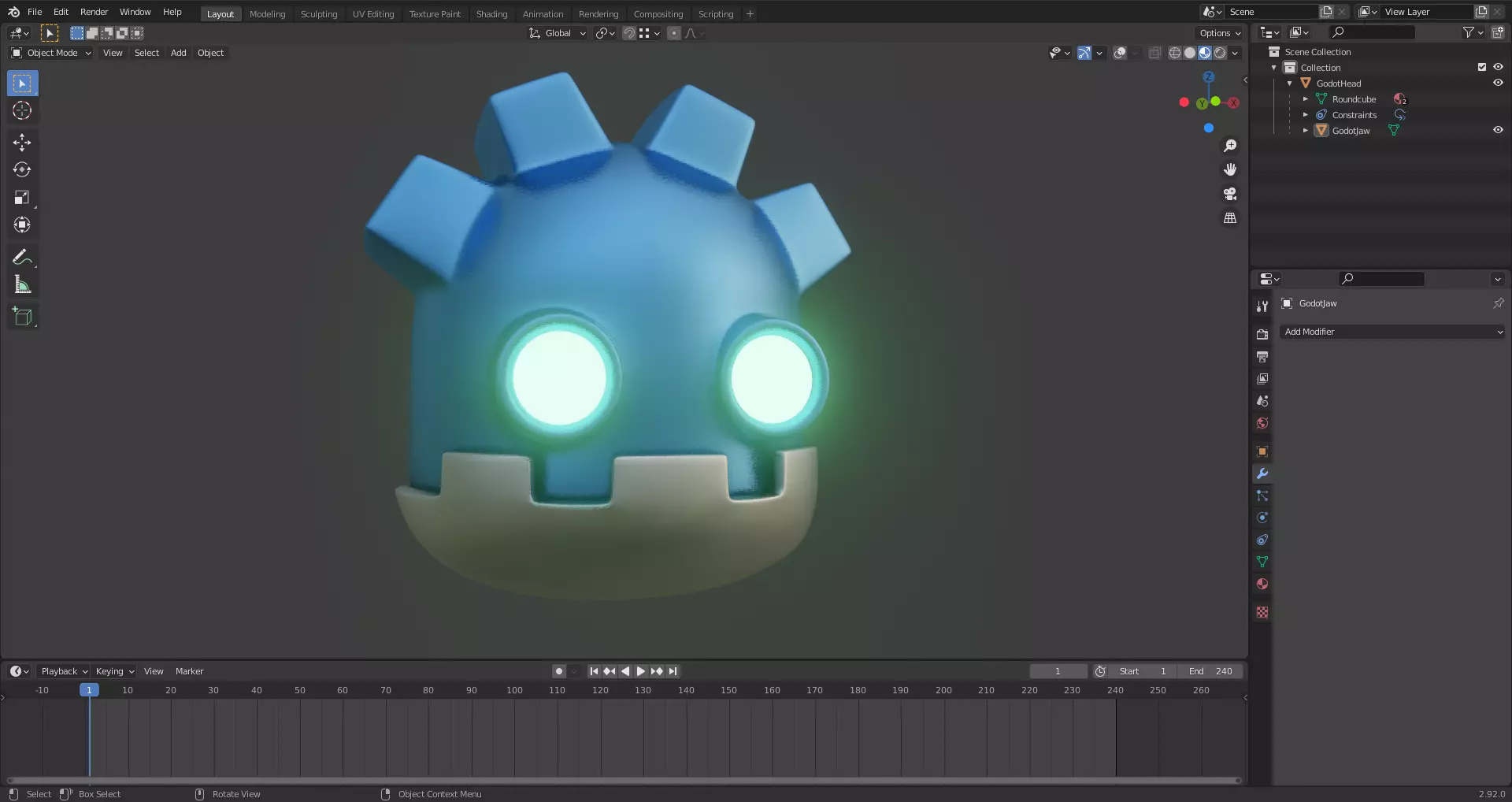This screenshot has width=1512, height=802.
Task: Toggle proportional editing in the header
Action: [673, 33]
